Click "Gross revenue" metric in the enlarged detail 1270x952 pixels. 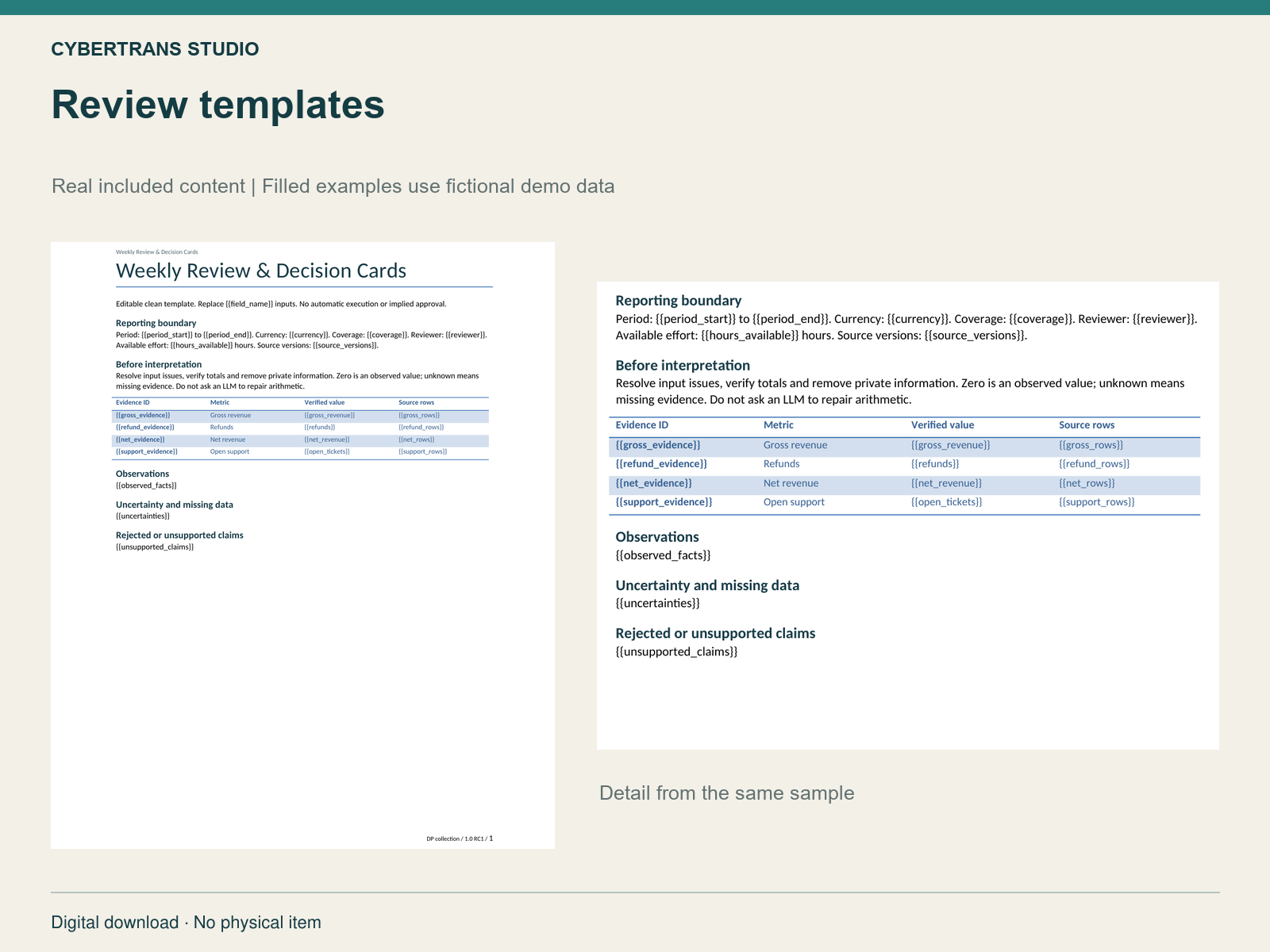pos(795,445)
